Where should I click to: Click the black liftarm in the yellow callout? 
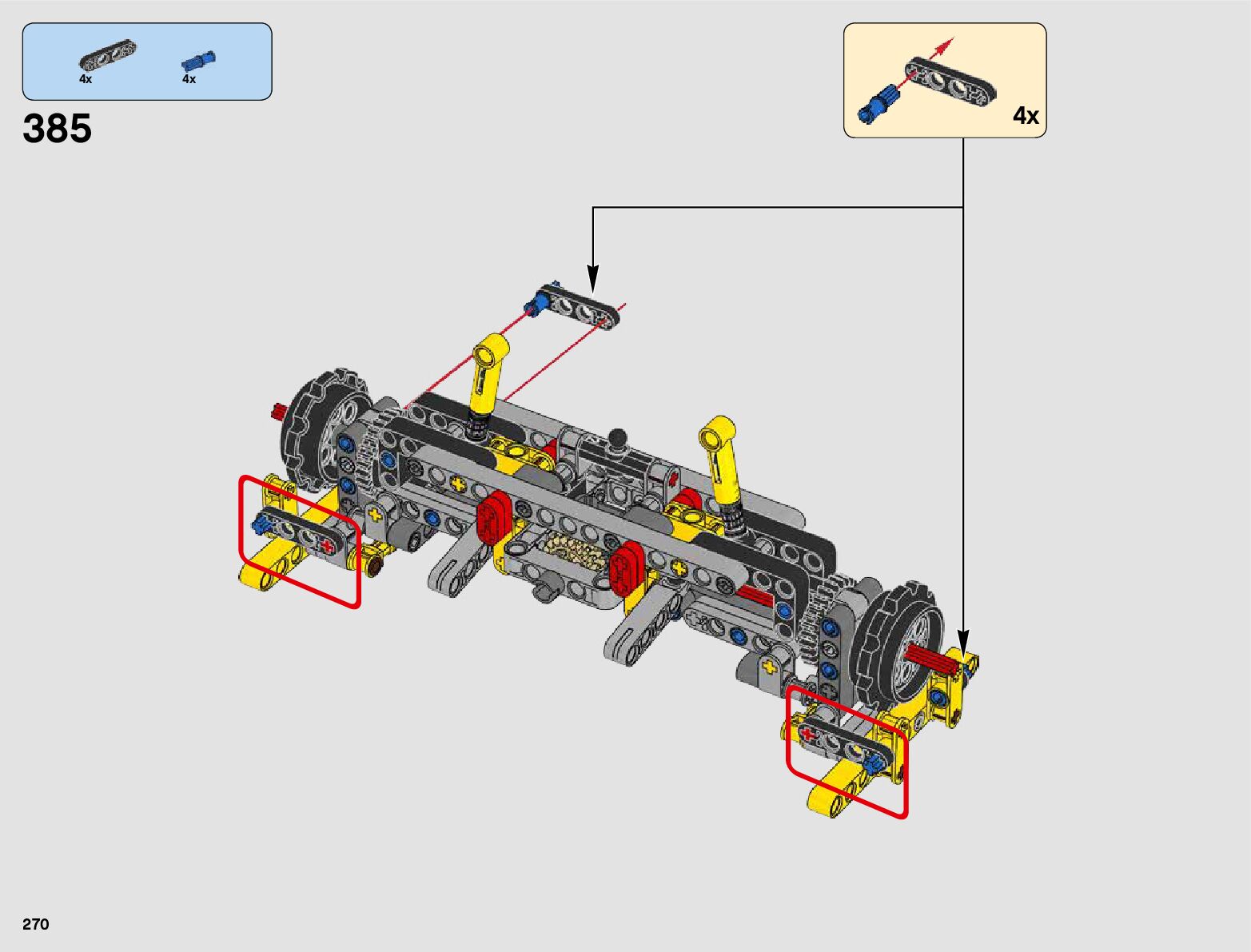tap(950, 81)
